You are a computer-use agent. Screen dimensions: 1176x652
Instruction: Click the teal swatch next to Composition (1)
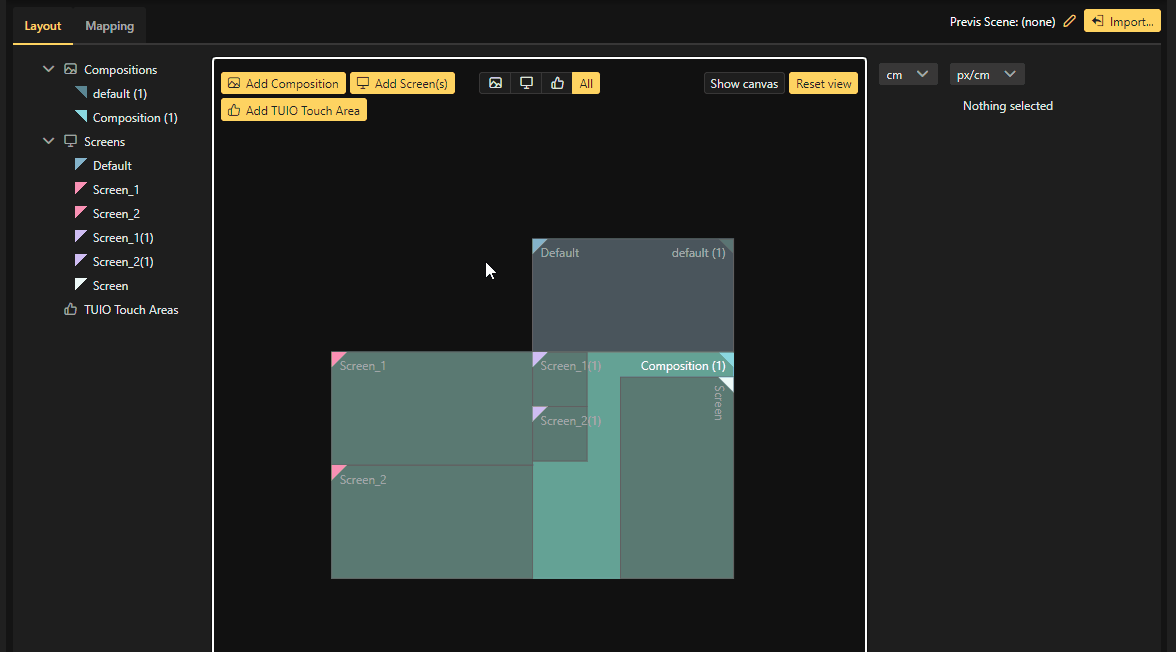(x=81, y=117)
